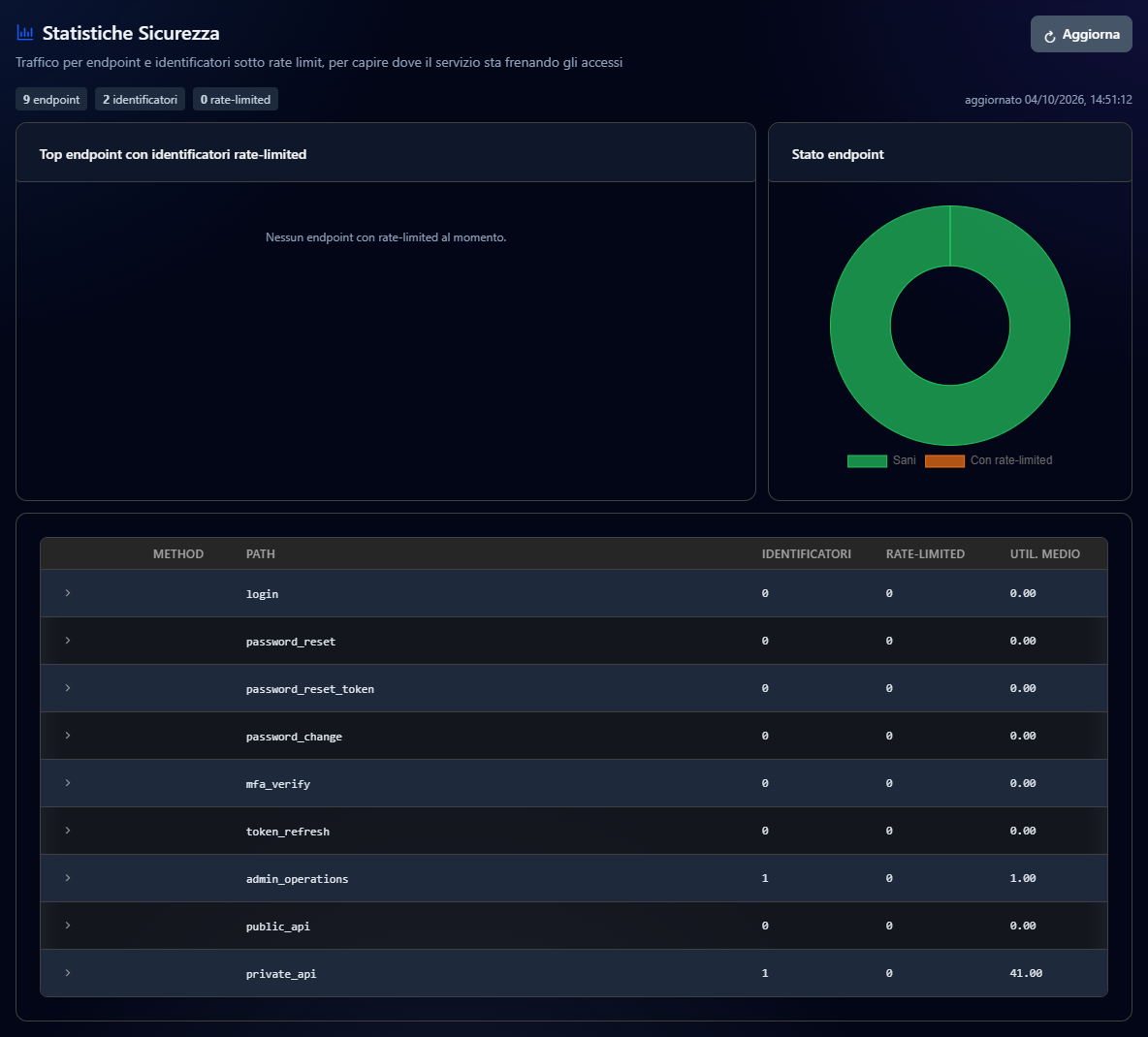Click the token_refresh path cell
1148x1037 pixels.
pos(288,832)
